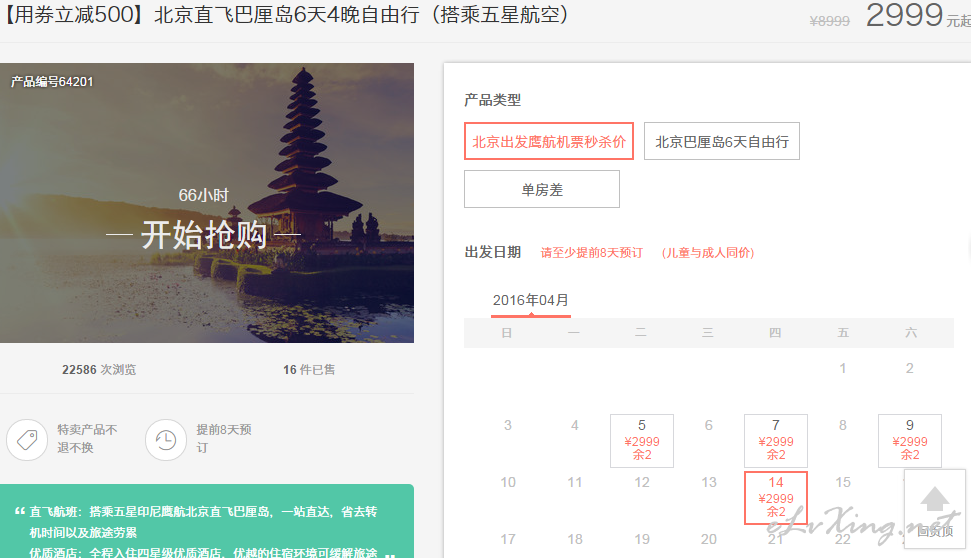Click calendar date 13
This screenshot has width=971, height=558.
click(x=708, y=482)
